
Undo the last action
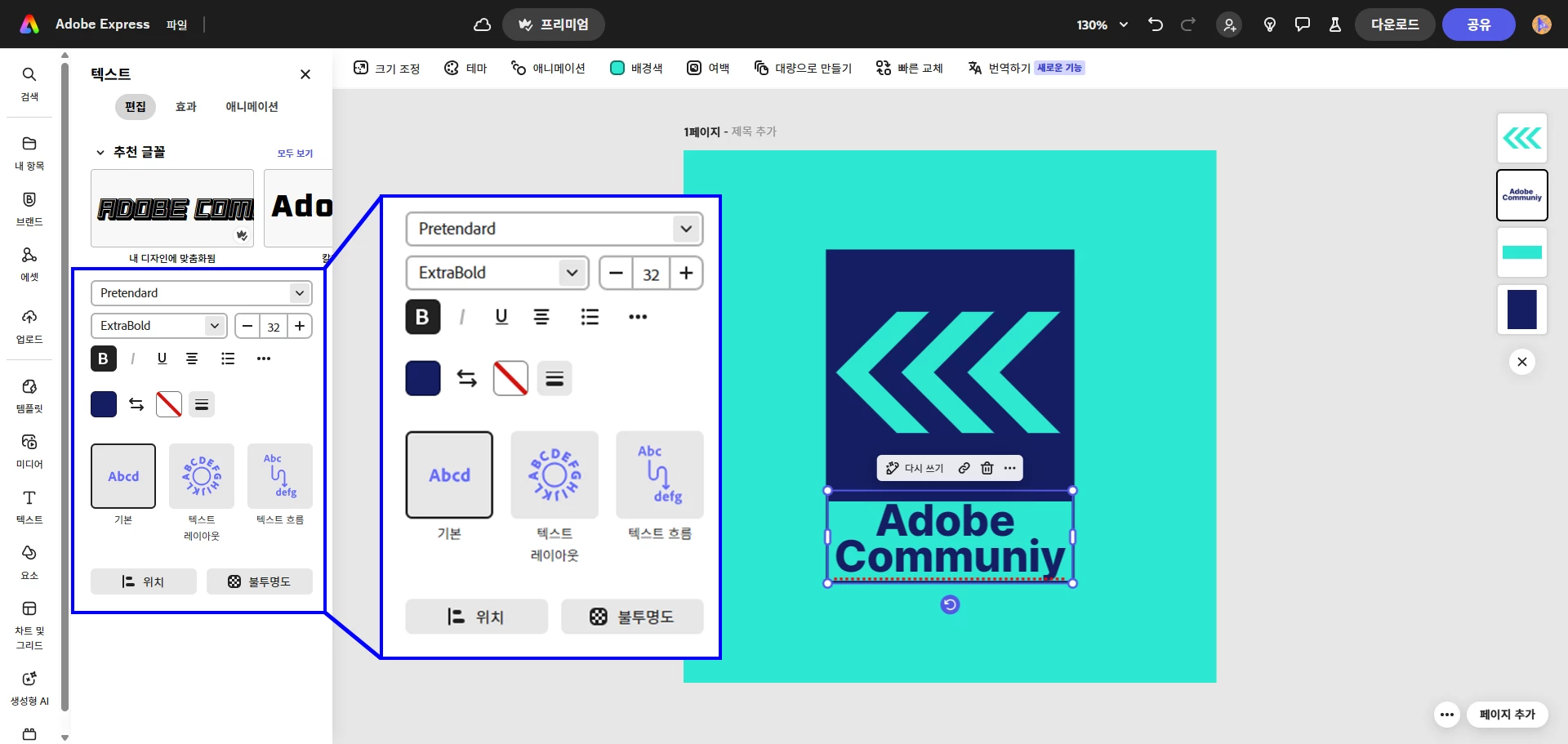[x=1156, y=25]
